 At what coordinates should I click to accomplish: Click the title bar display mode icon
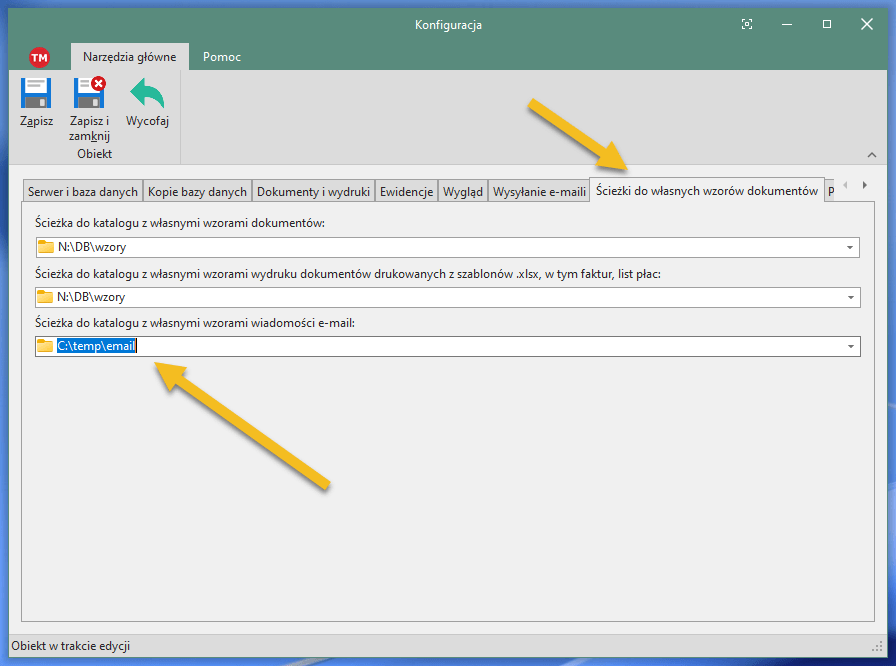tap(746, 24)
